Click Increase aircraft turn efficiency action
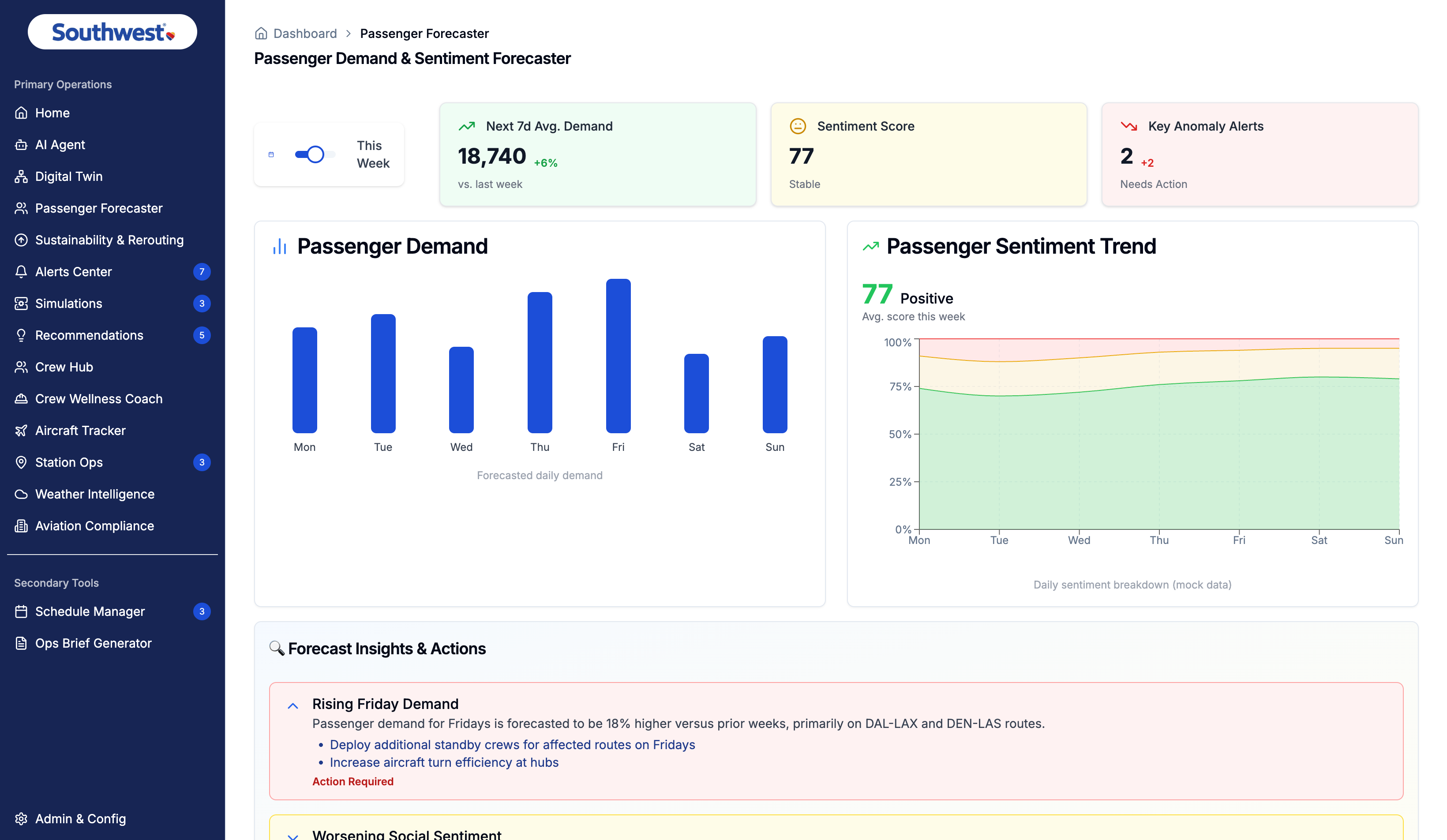Image resolution: width=1447 pixels, height=840 pixels. pos(444,762)
